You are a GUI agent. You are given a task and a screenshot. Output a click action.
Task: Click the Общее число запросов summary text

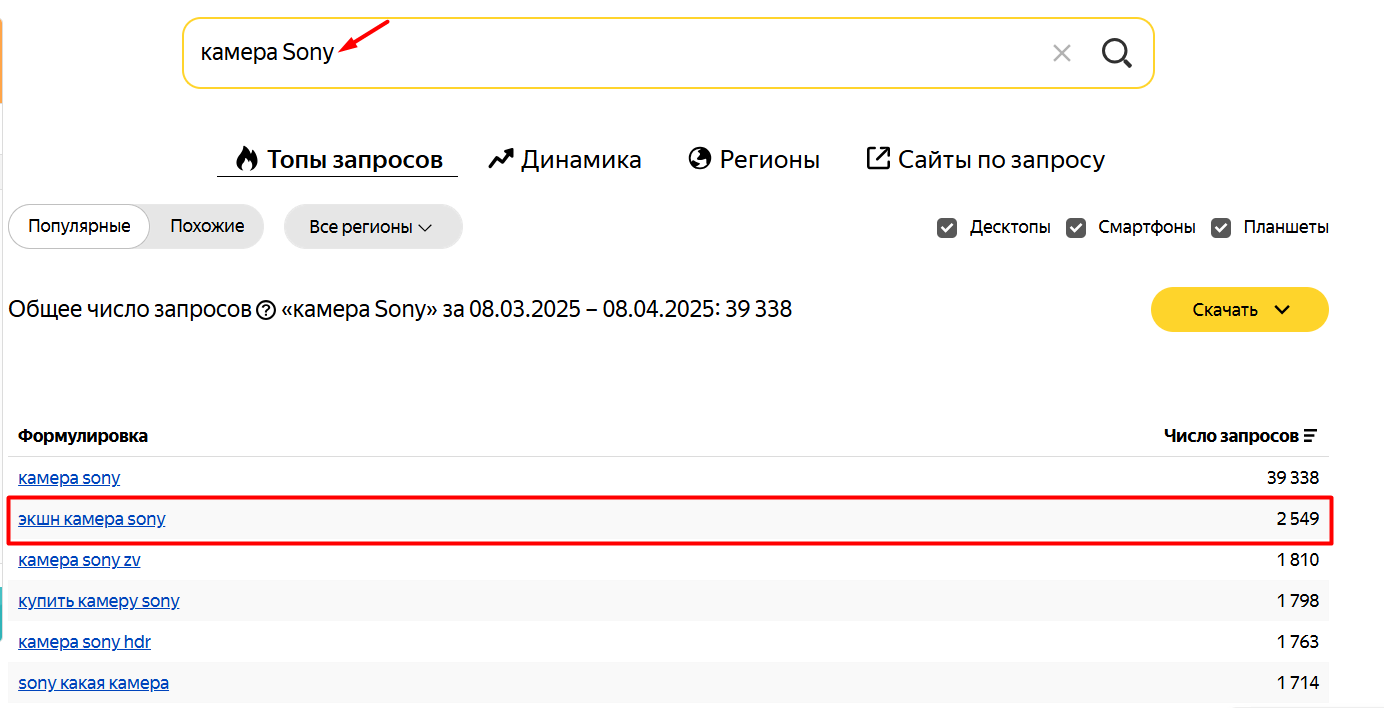click(400, 310)
